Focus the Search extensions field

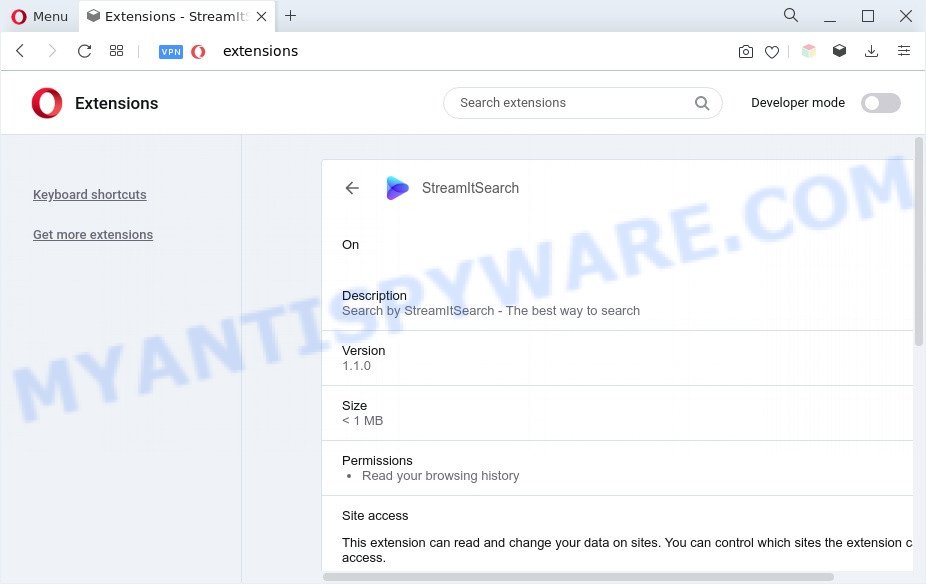tap(582, 103)
